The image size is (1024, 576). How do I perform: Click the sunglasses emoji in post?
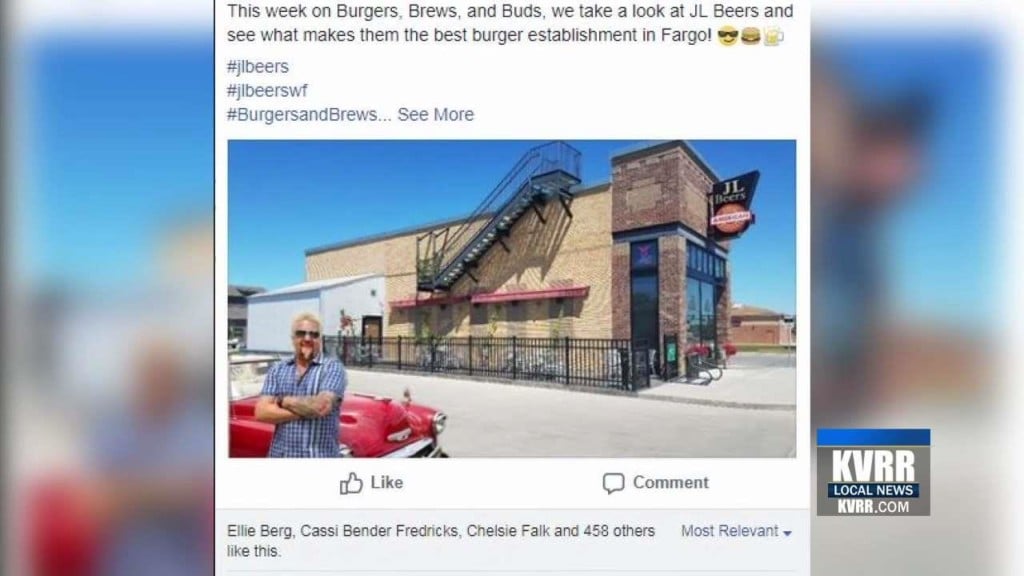click(727, 37)
